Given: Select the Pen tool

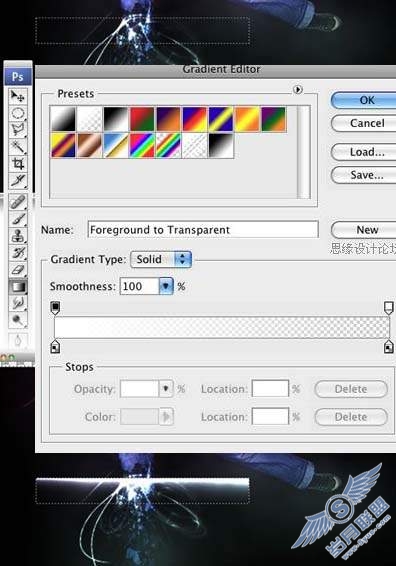Looking at the screenshot, I should pyautogui.click(x=17, y=340).
